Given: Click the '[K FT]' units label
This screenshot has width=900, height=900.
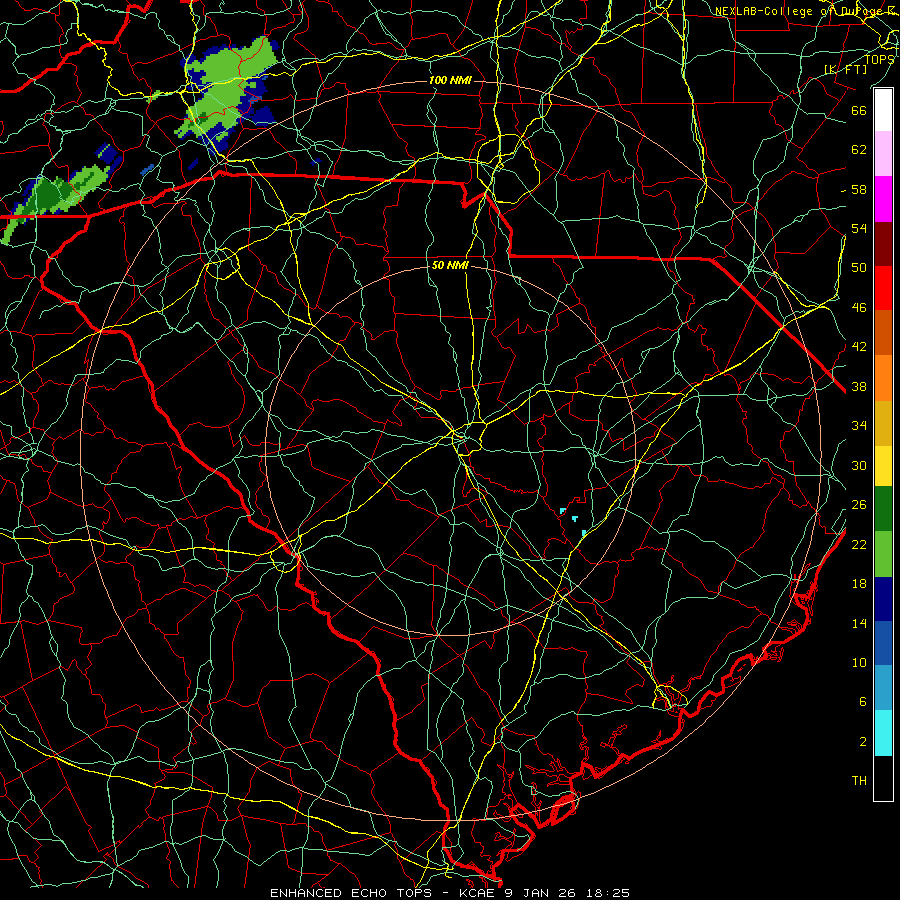Looking at the screenshot, I should click(845, 69).
